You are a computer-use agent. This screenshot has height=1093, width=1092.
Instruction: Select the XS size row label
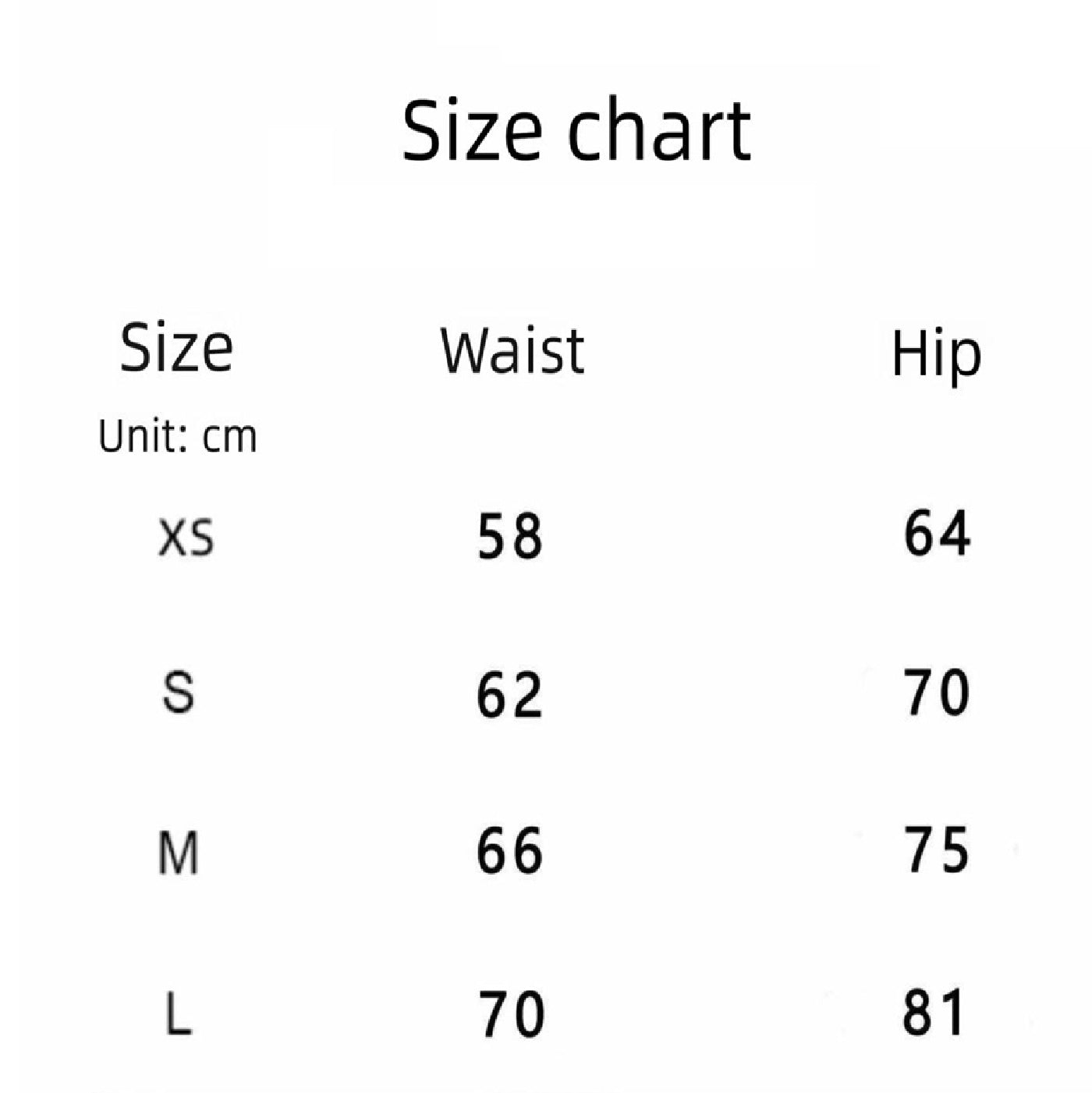(186, 538)
